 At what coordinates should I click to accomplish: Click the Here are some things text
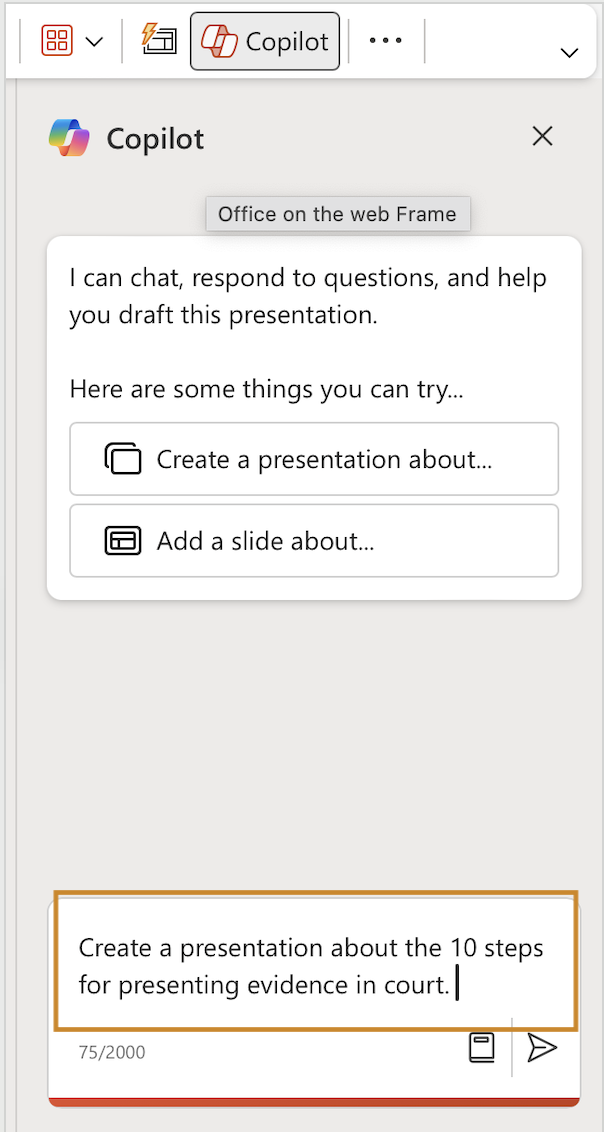(x=266, y=390)
